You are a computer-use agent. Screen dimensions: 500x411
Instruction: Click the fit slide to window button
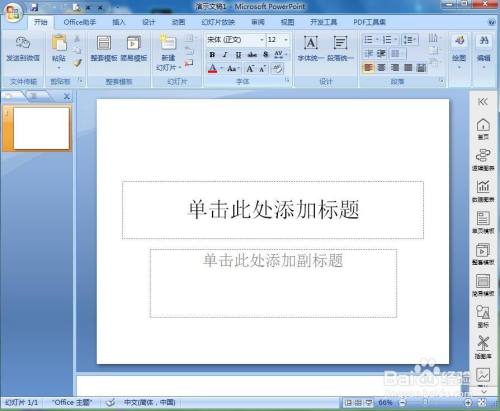click(x=482, y=403)
